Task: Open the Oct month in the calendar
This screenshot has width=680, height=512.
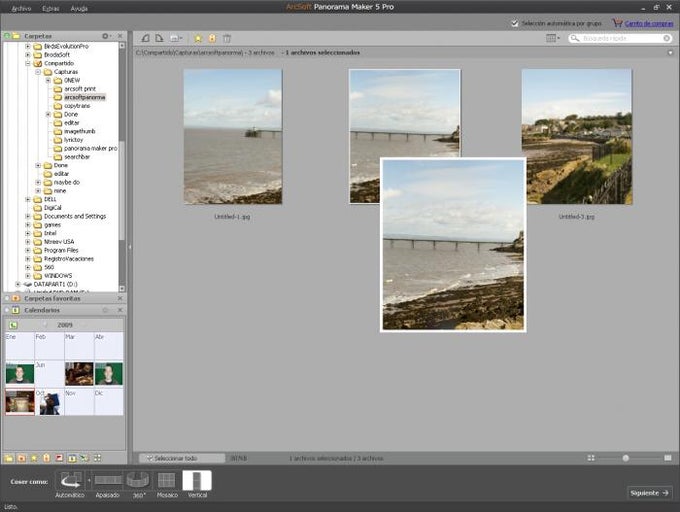Action: point(49,402)
